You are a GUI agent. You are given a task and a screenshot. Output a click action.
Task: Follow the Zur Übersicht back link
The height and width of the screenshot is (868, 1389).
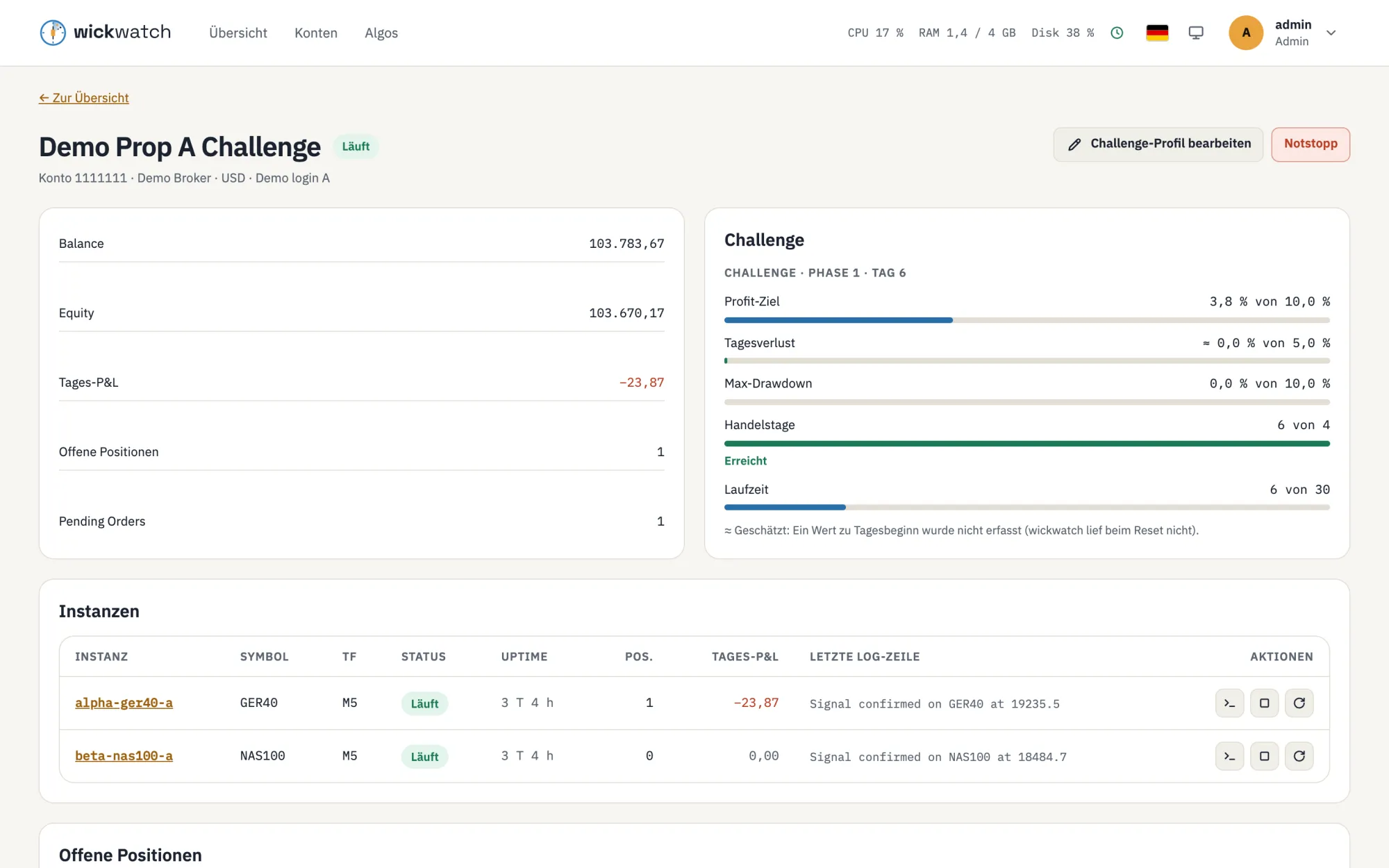pos(84,98)
